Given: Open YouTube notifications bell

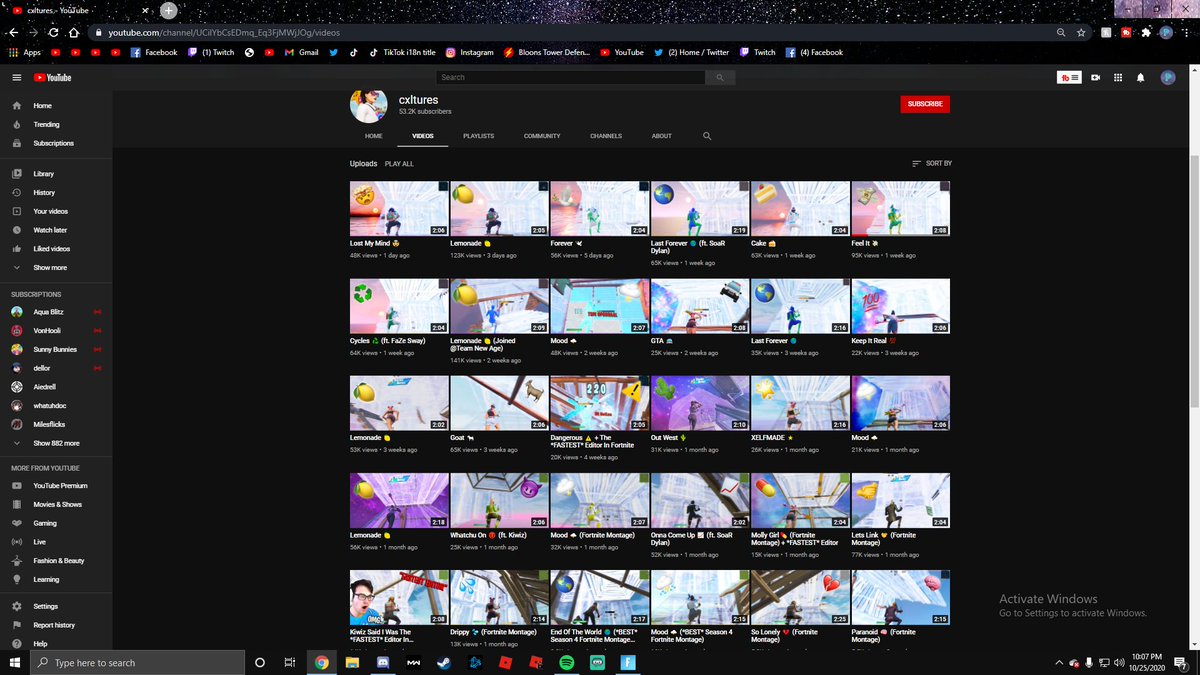Looking at the screenshot, I should (x=1140, y=77).
